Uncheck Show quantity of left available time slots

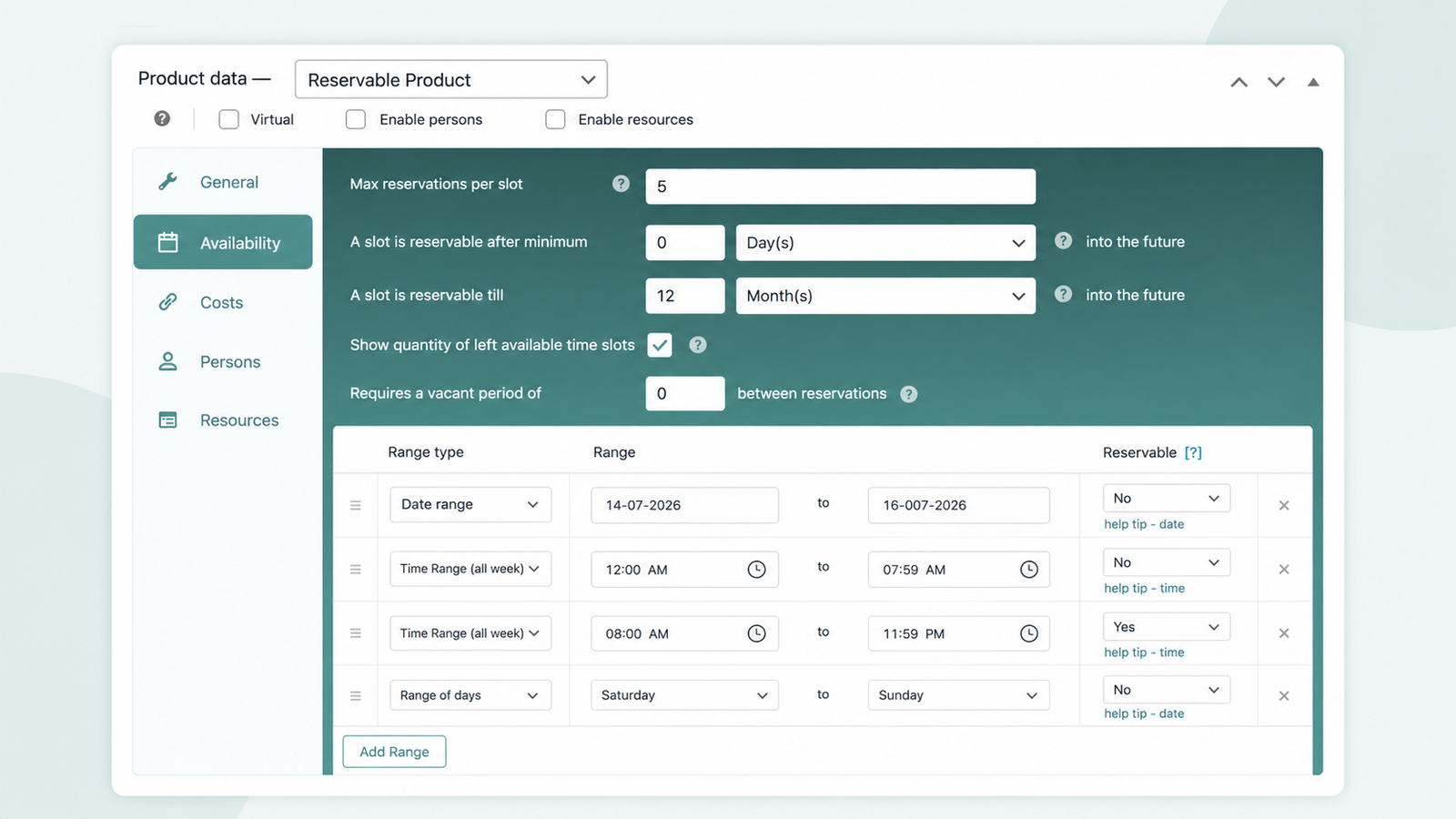pos(660,345)
